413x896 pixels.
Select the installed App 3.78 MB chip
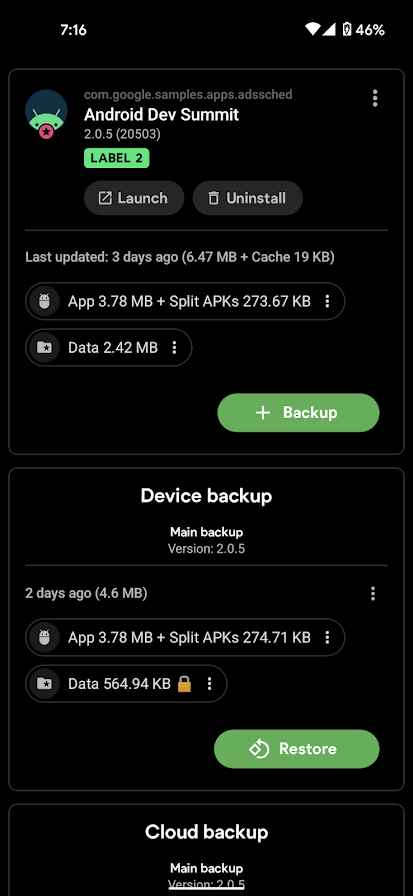pos(185,301)
